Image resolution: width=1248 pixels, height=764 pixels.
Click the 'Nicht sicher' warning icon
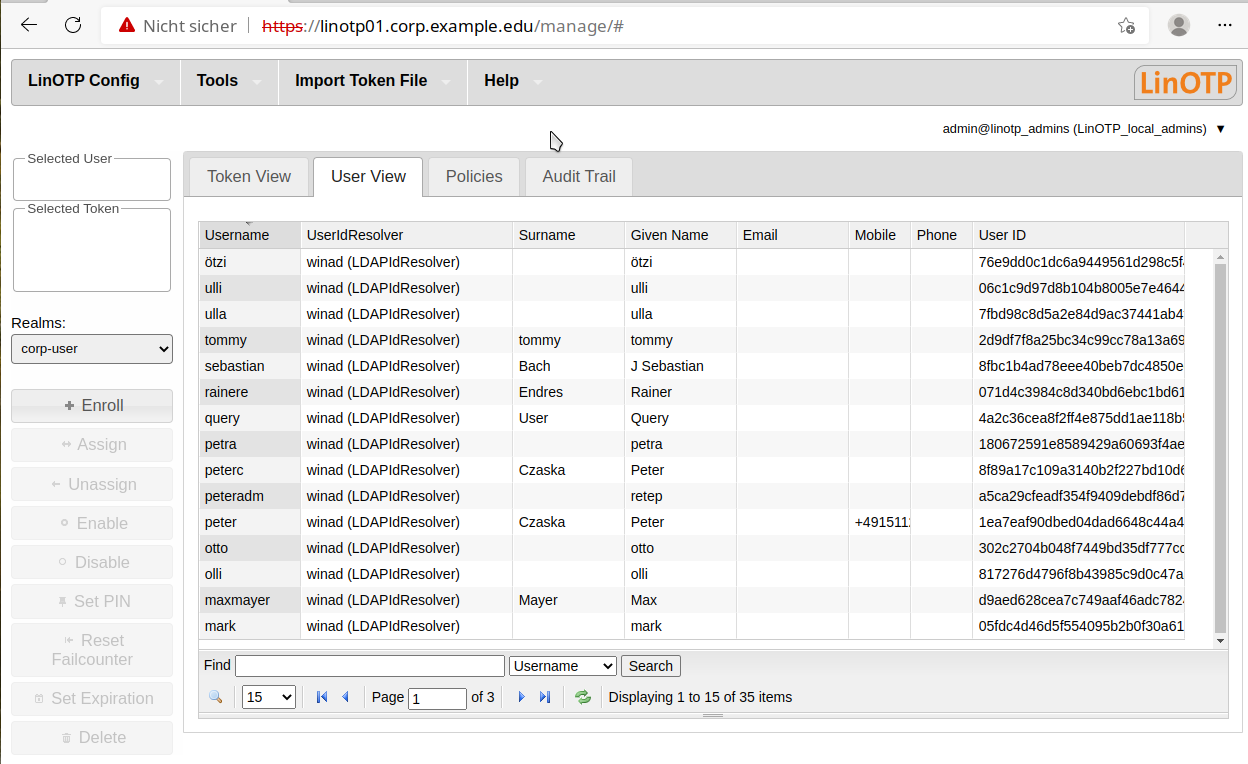127,26
